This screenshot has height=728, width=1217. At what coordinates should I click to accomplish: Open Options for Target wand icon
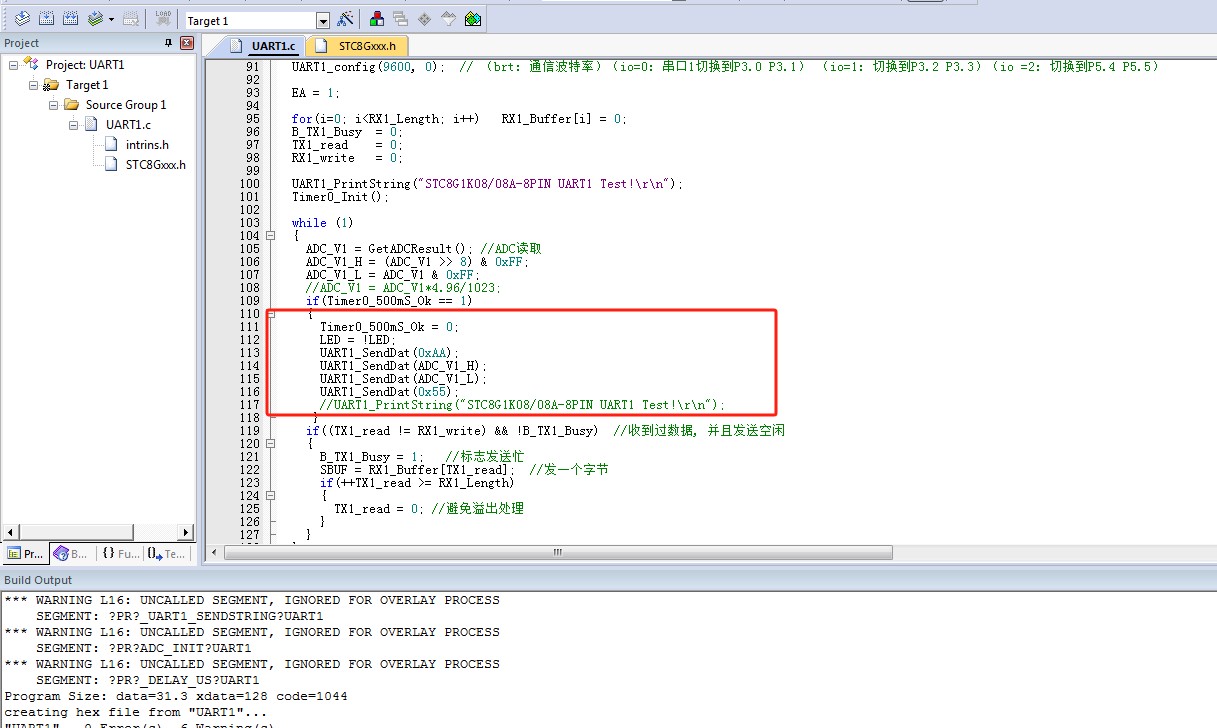coord(345,19)
